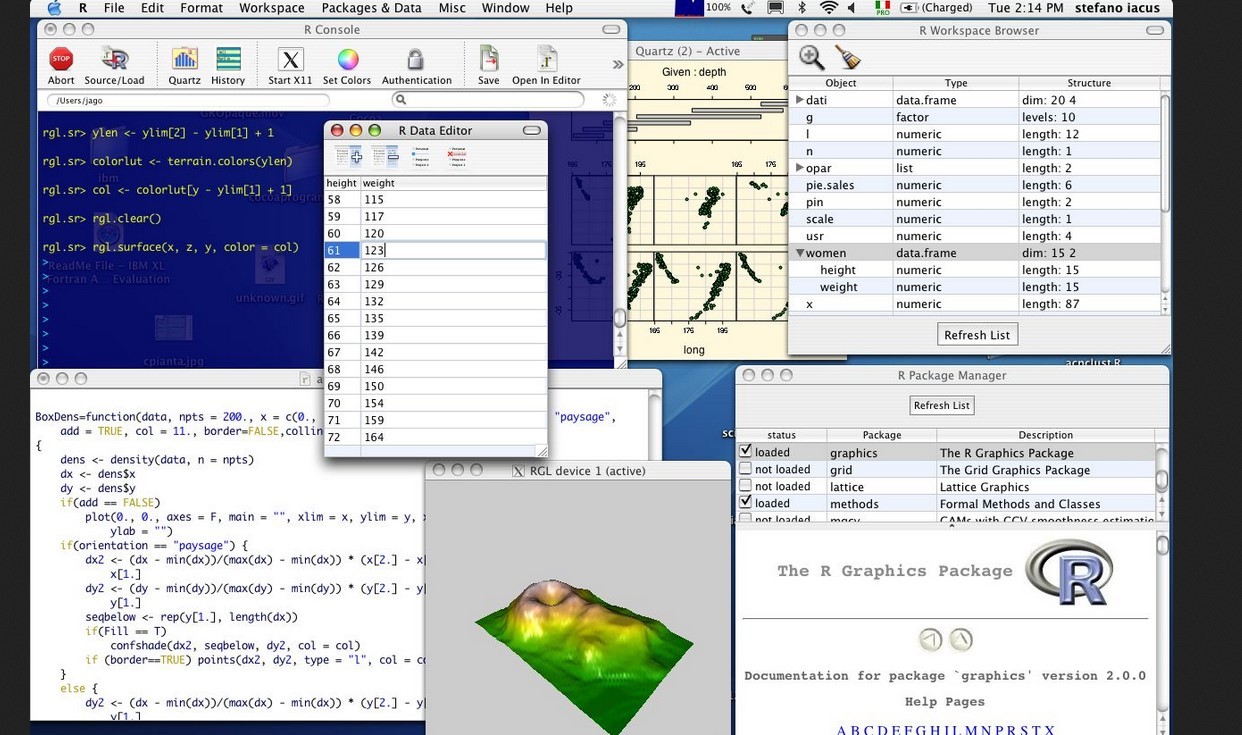Viewport: 1242px width, 735px height.
Task: Toggle the graphics package loaded checkbox
Action: (x=745, y=452)
